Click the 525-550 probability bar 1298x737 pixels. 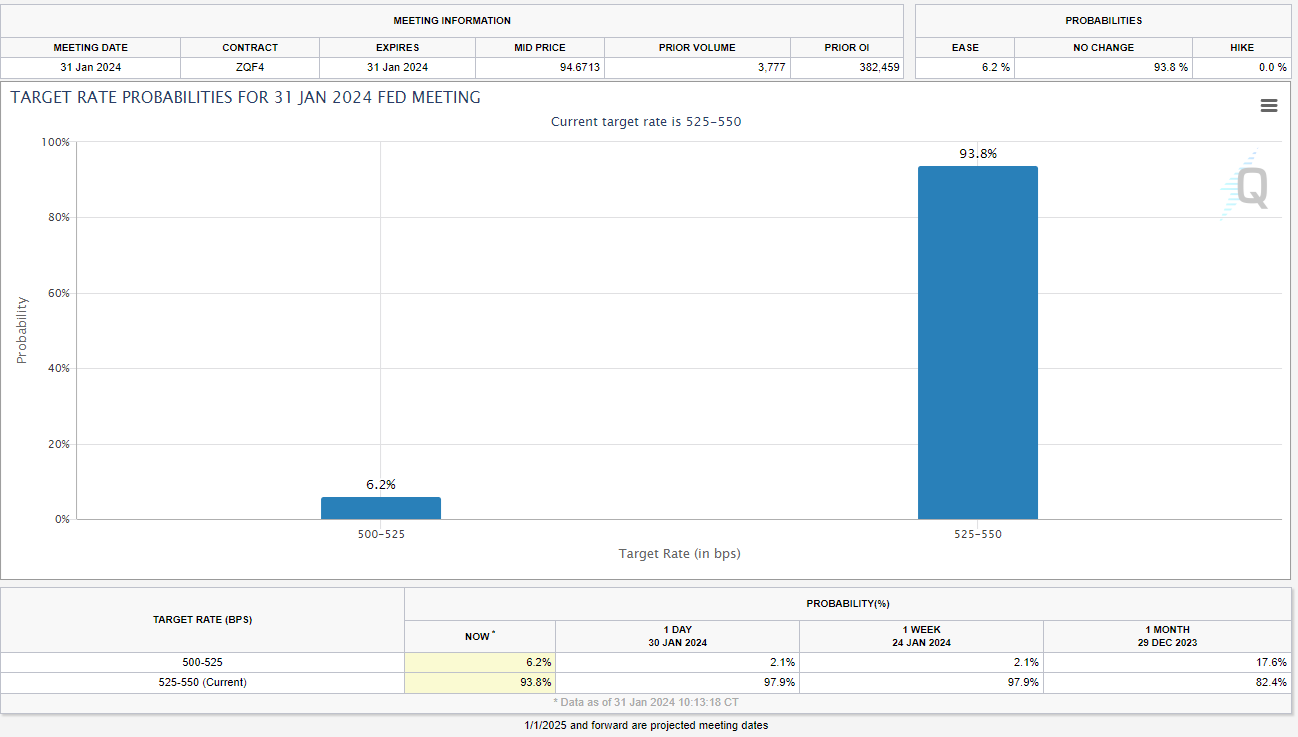pos(977,343)
